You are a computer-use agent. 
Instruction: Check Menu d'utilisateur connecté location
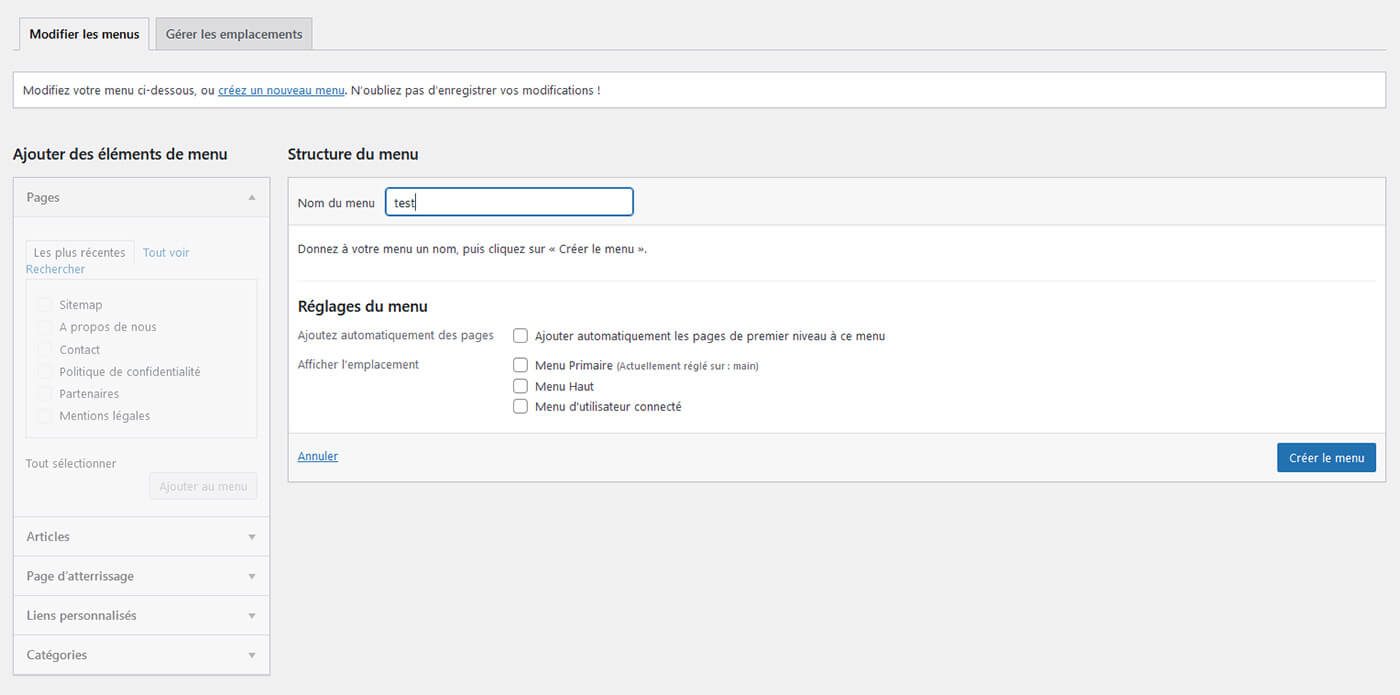click(x=520, y=406)
